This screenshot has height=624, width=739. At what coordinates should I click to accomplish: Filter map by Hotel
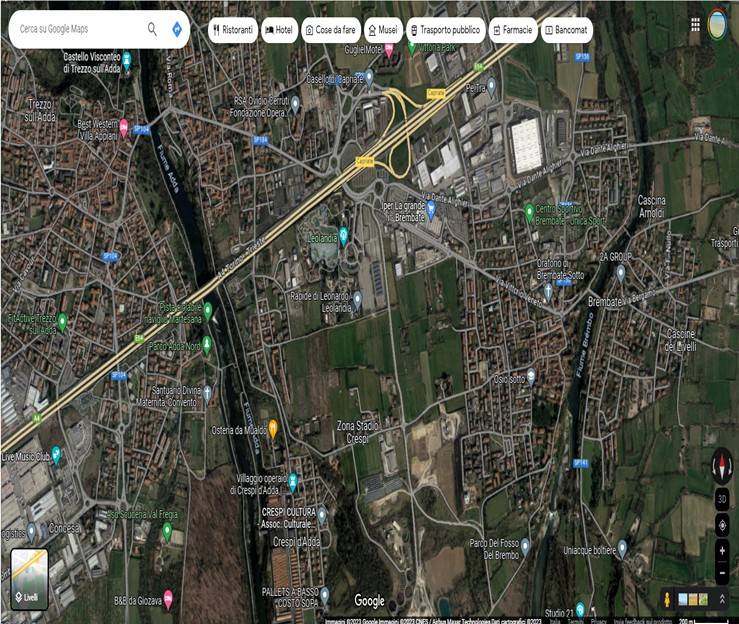tap(280, 30)
